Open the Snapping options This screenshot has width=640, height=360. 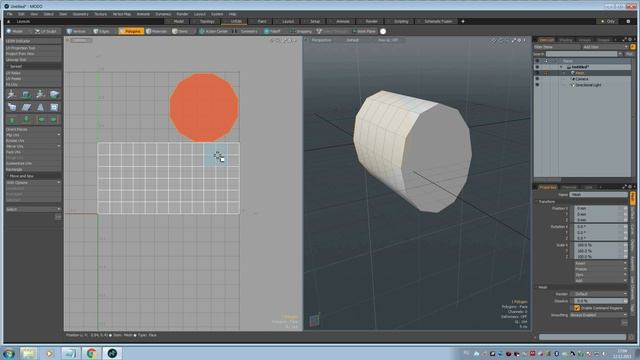301,31
